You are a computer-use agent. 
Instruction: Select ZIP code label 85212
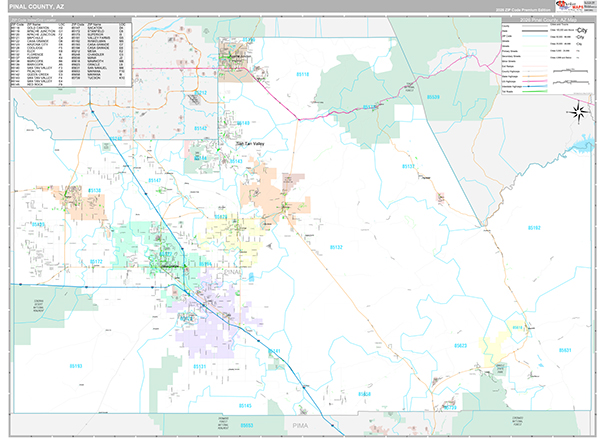[x=201, y=93]
